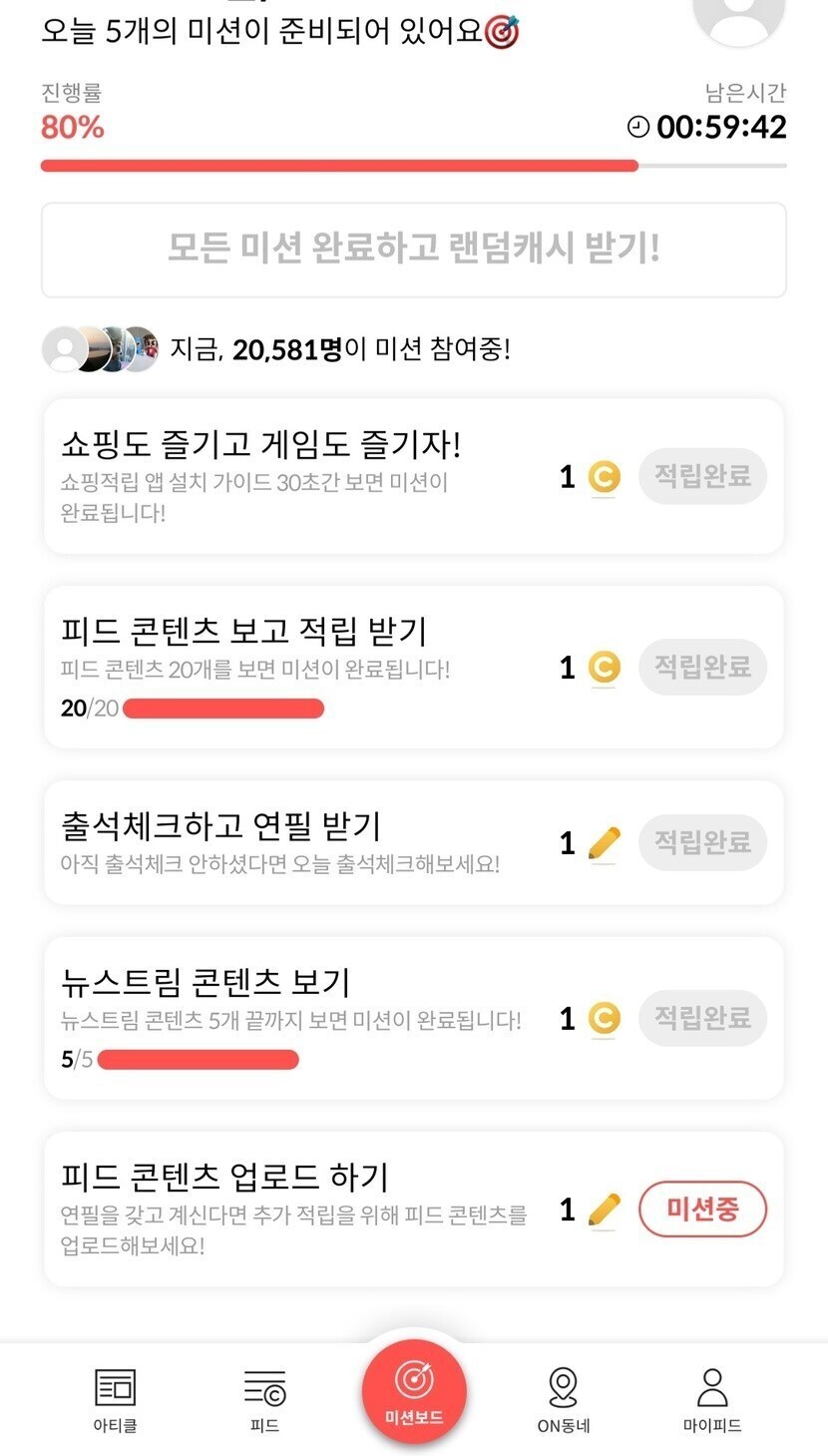The height and width of the screenshot is (1456, 828).
Task: Open the 피드 콘텐츠 업로드 하기 mission title
Action: pyautogui.click(x=224, y=1177)
